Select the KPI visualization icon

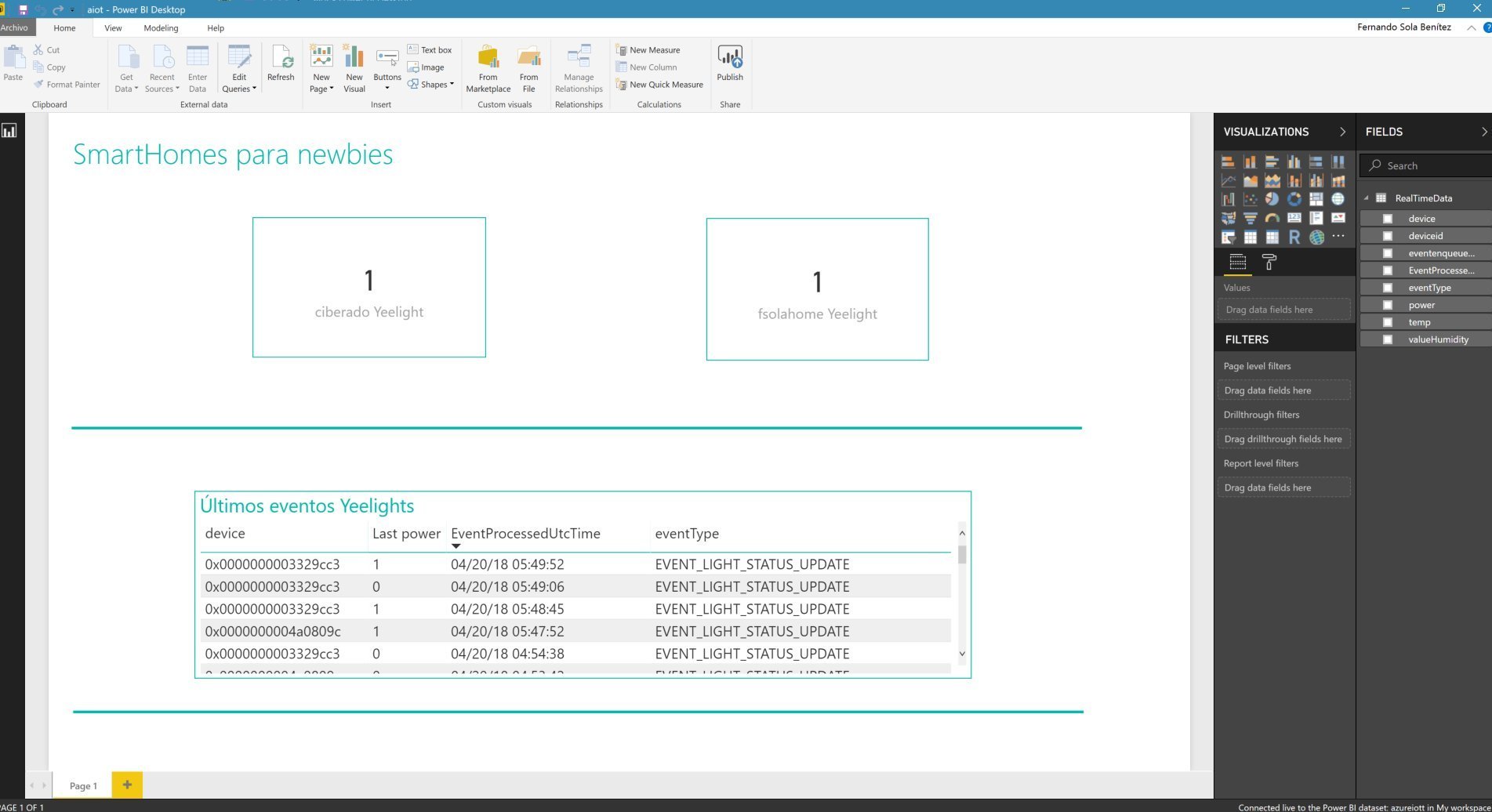tap(1338, 218)
